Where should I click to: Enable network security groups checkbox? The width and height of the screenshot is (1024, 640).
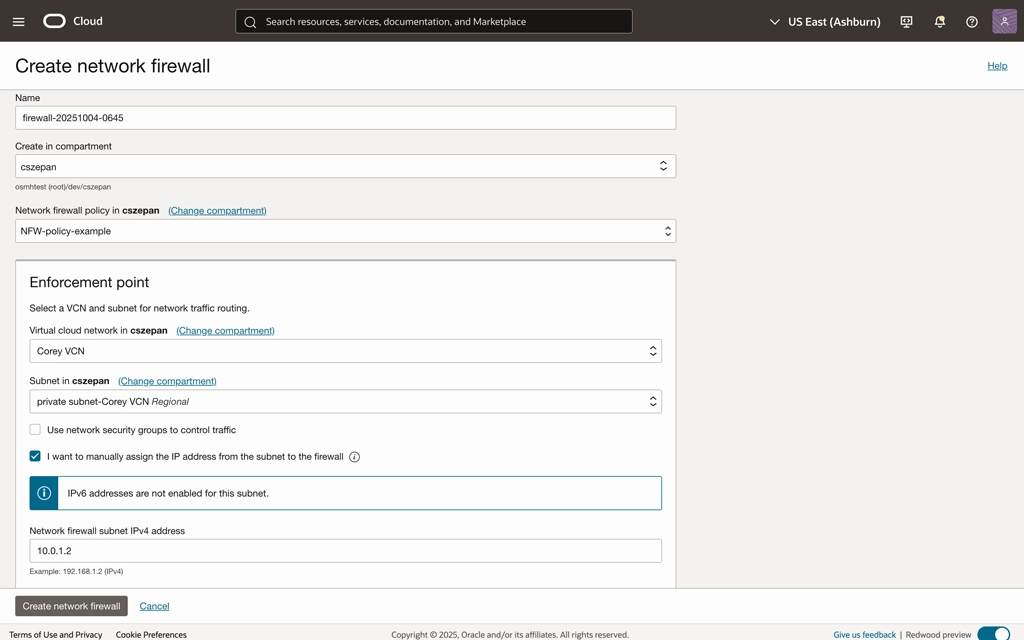click(35, 430)
